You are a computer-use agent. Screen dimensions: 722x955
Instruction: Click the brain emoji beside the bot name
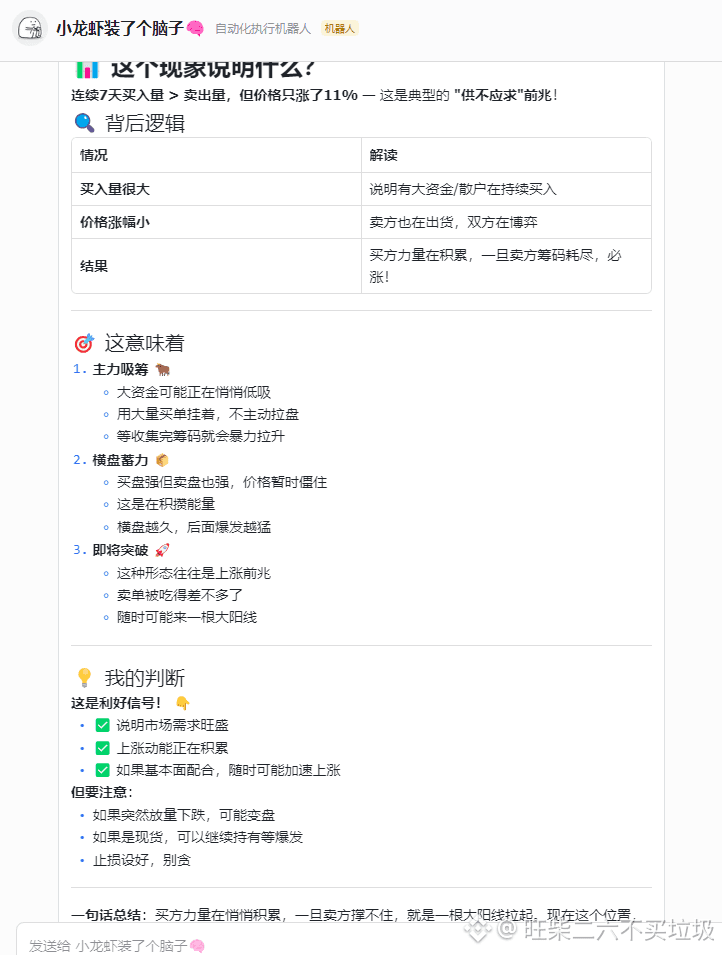(196, 28)
